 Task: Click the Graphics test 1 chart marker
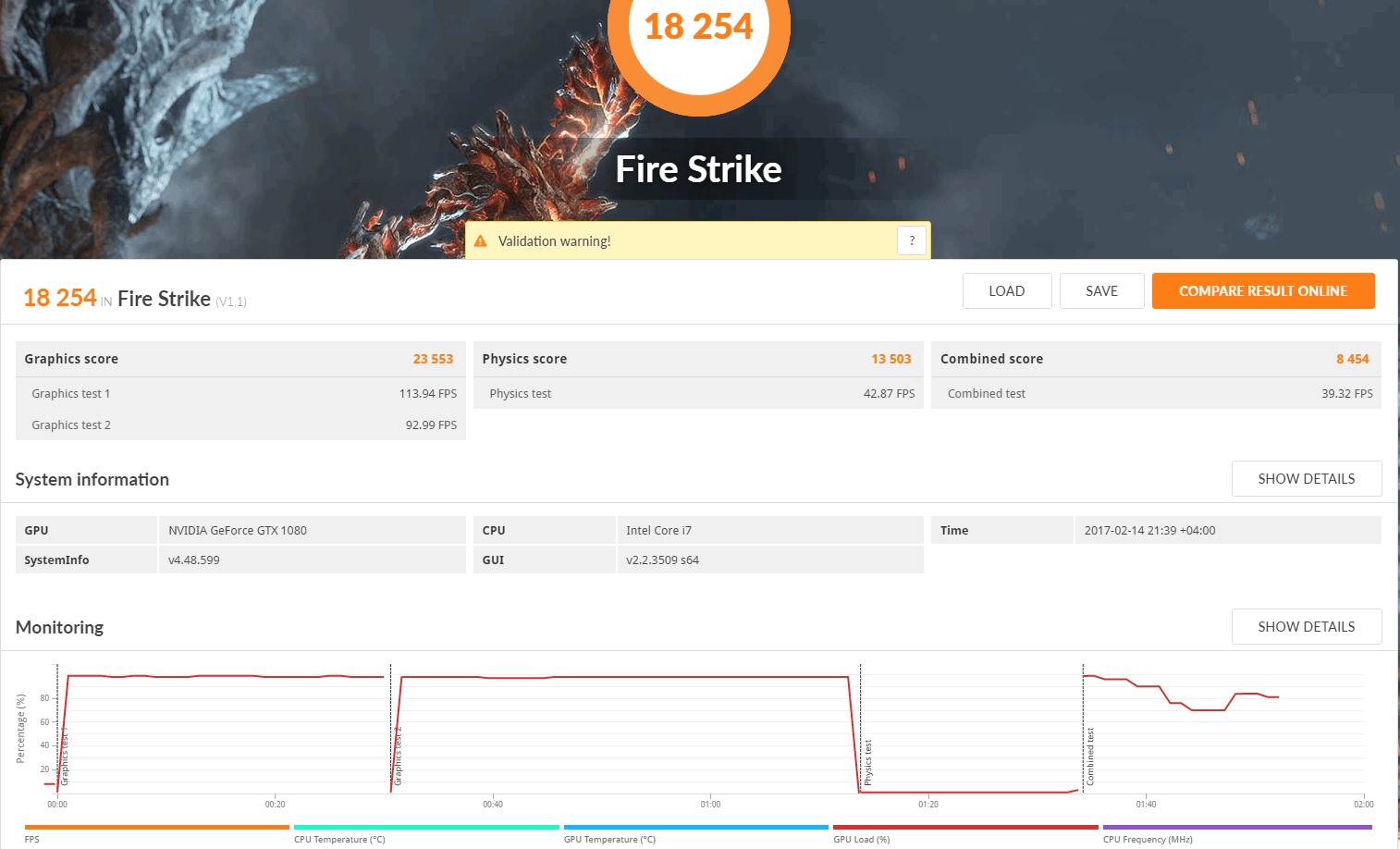65,758
